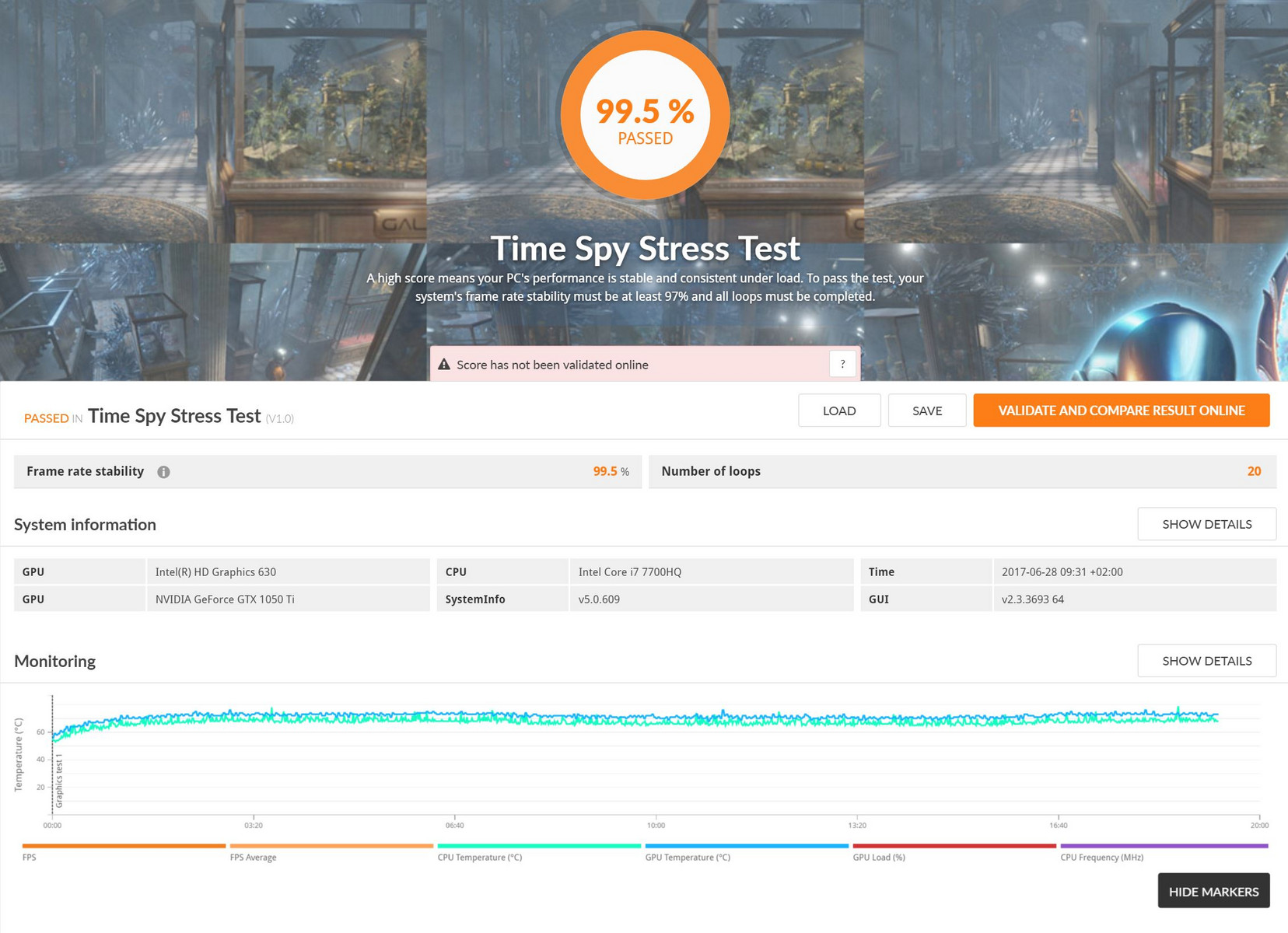Select the Intel Core i7 7700HQ entry
The height and width of the screenshot is (933, 1288).
point(629,572)
